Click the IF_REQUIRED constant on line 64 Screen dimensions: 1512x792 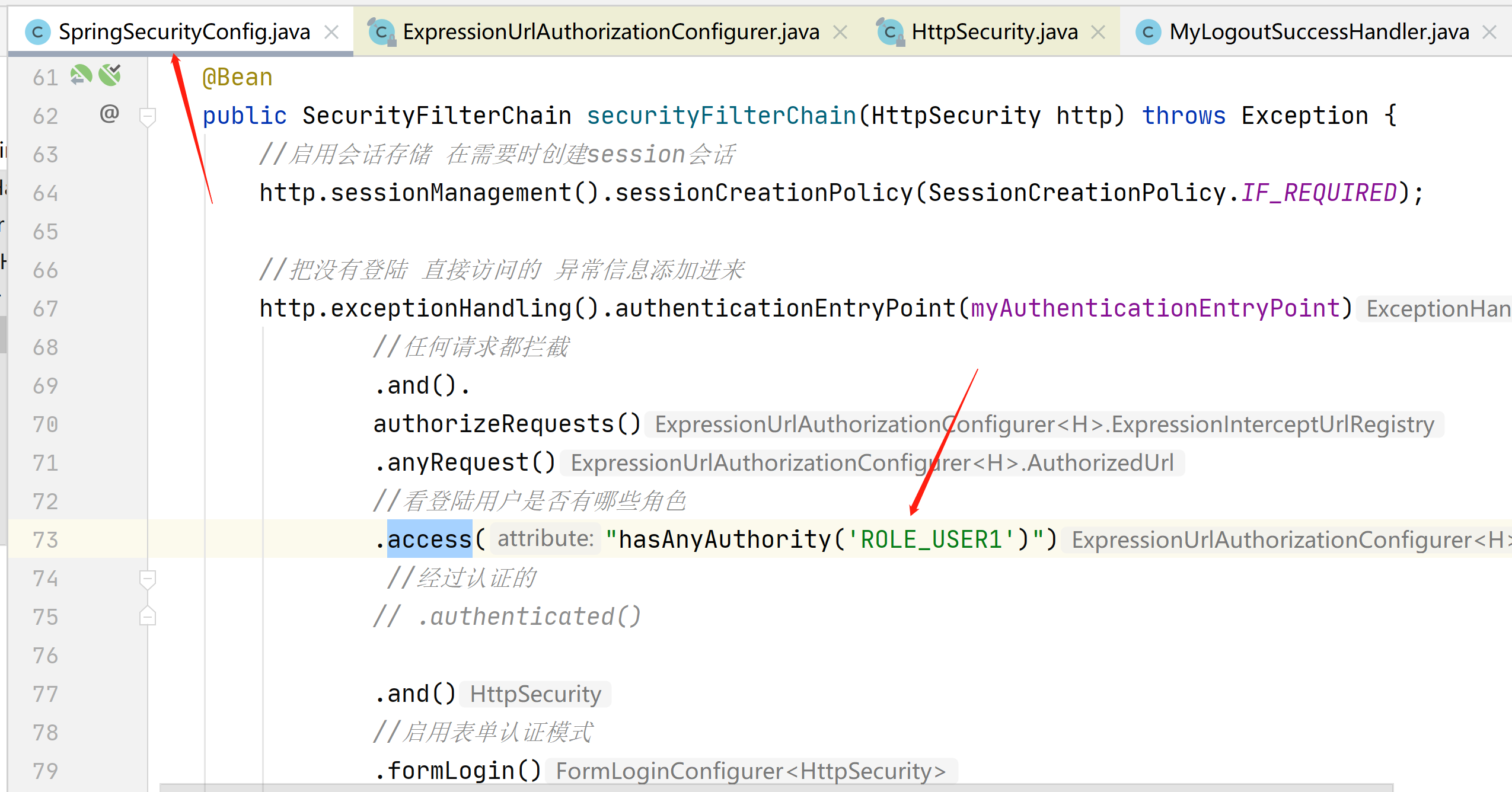pos(1319,193)
